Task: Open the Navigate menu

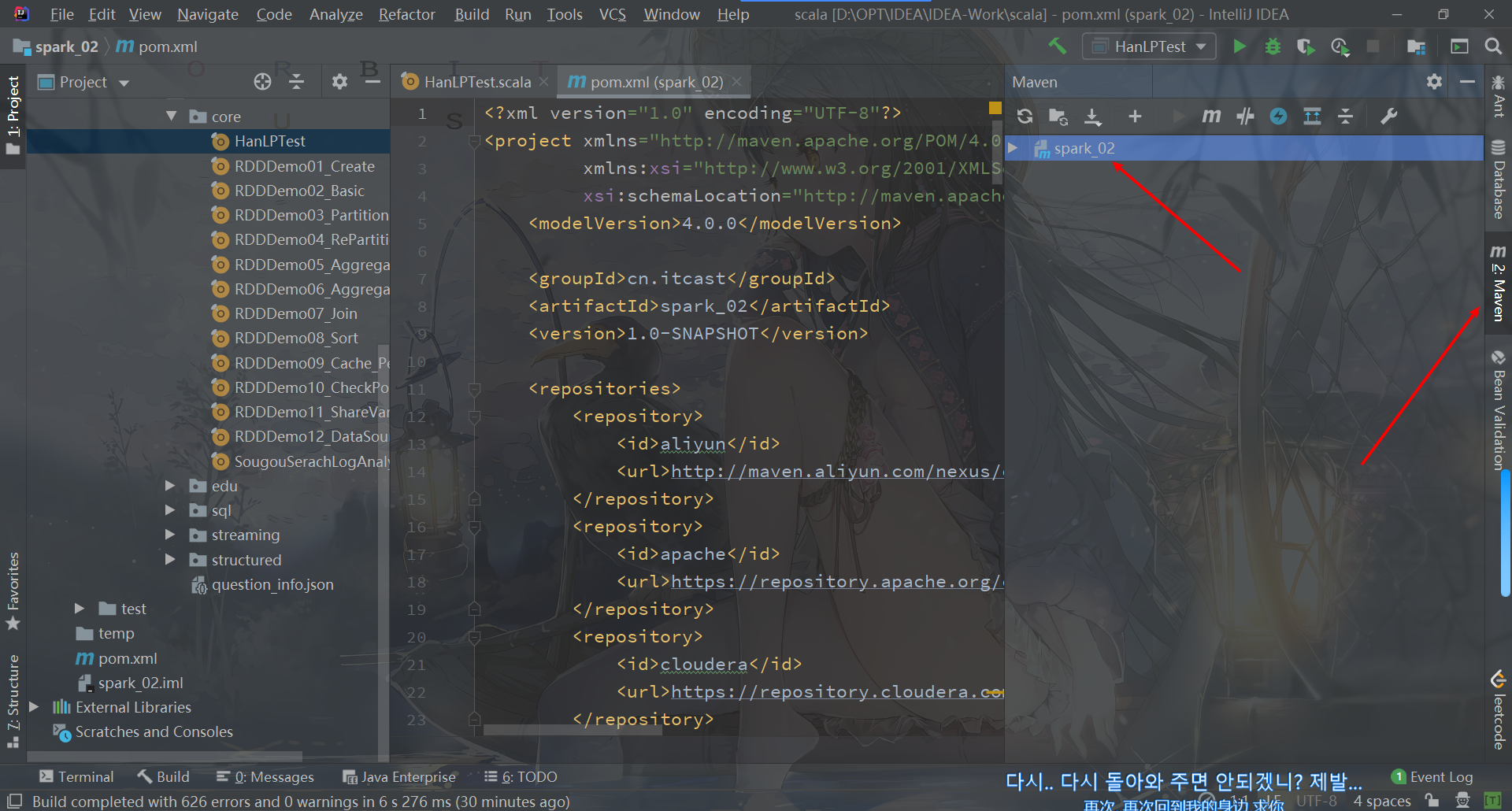Action: tap(208, 14)
